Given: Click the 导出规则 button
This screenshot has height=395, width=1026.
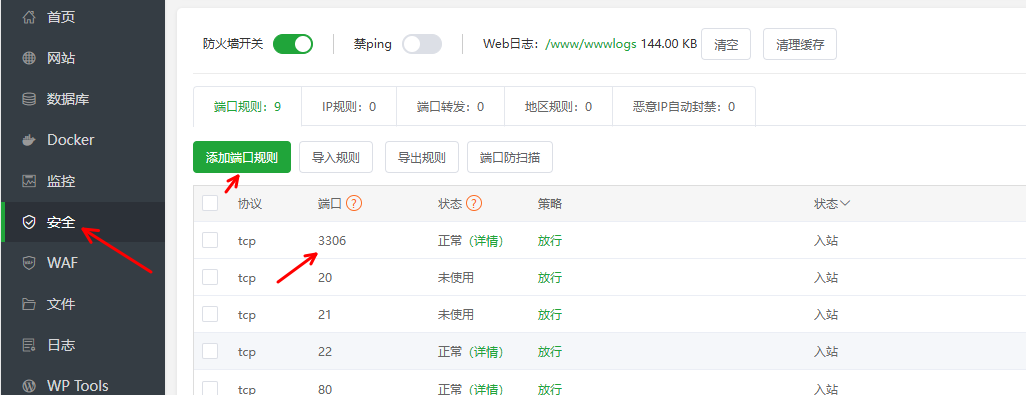Looking at the screenshot, I should (421, 157).
